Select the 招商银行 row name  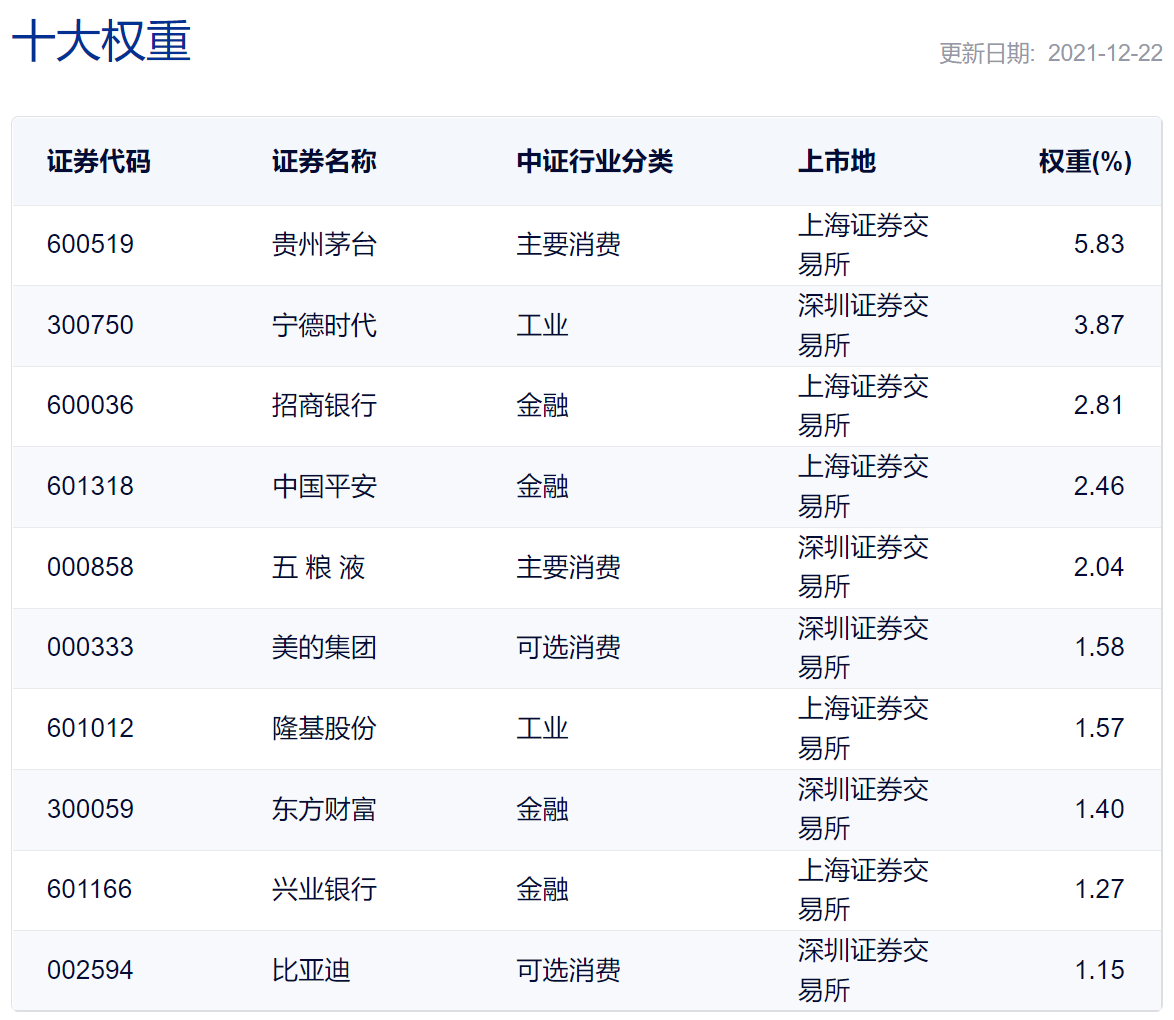pos(324,406)
